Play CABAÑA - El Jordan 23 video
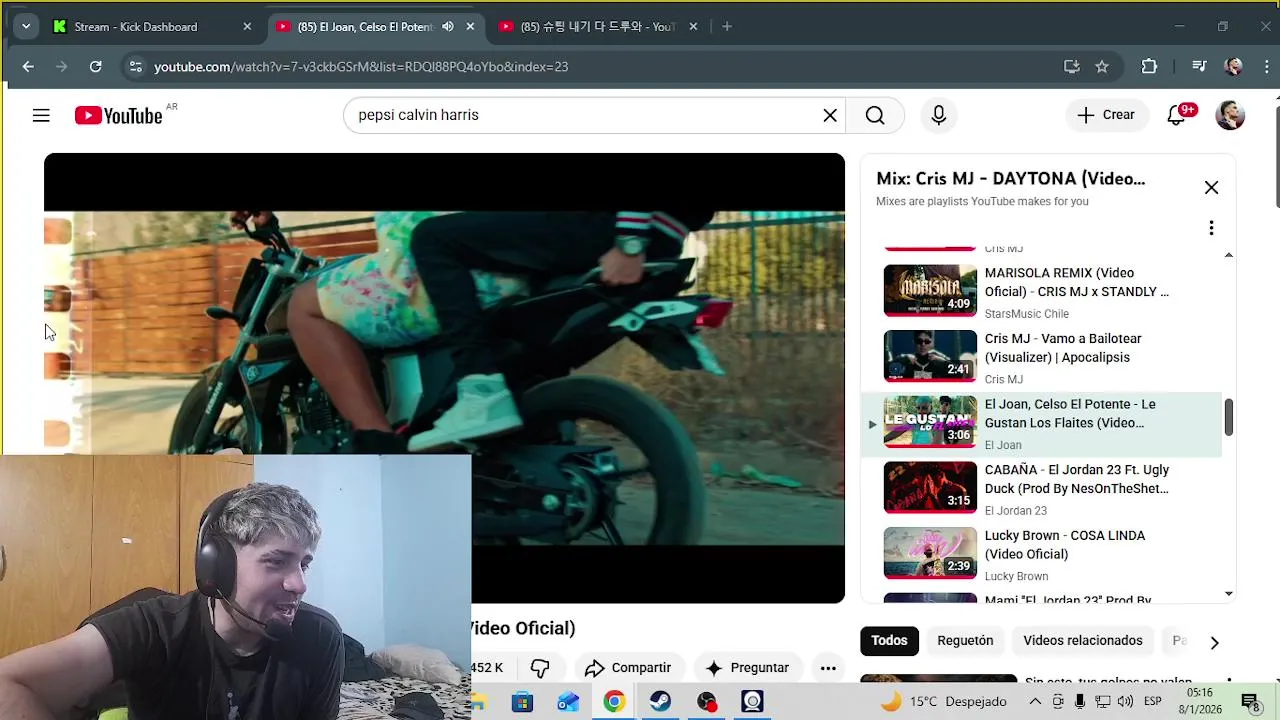1280x720 pixels. 1041,488
